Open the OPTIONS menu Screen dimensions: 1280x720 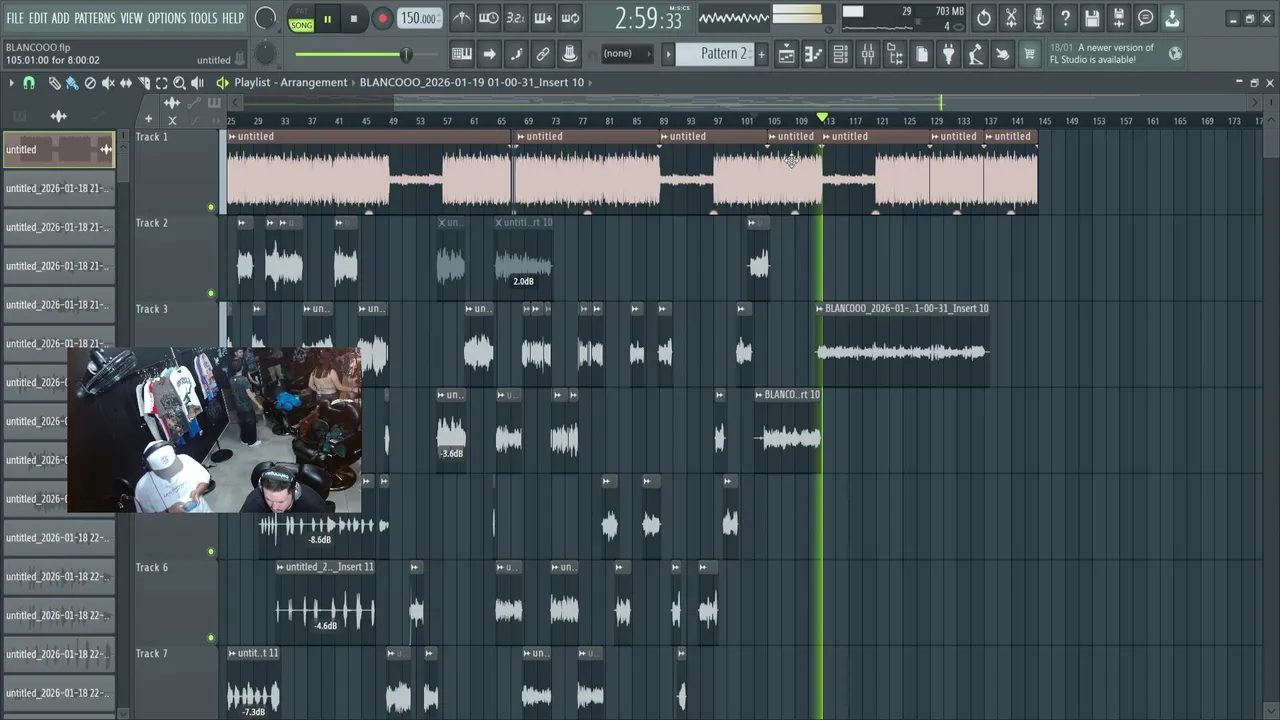(167, 18)
